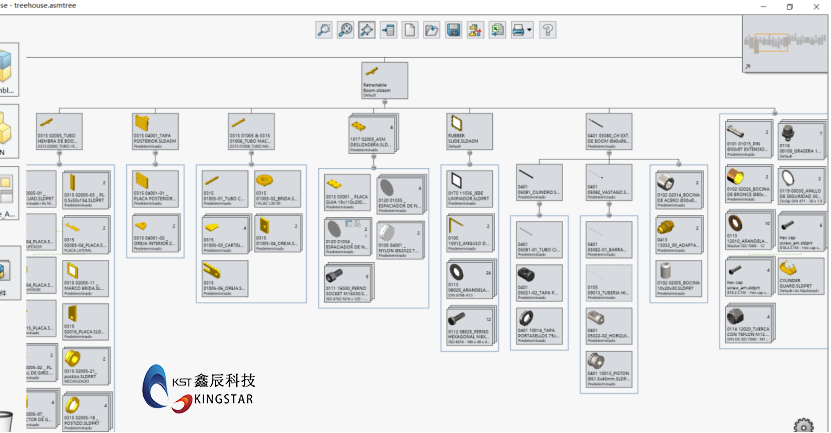Select the 0116 00100_GRASERA part

[801, 141]
